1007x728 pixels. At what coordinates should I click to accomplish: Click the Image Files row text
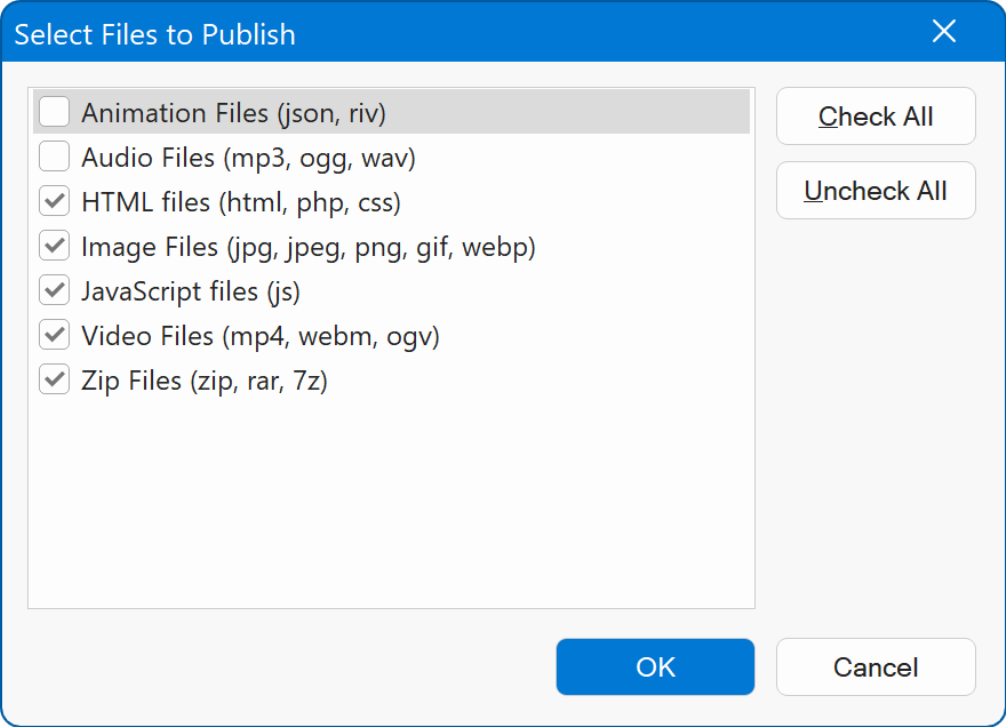point(308,247)
